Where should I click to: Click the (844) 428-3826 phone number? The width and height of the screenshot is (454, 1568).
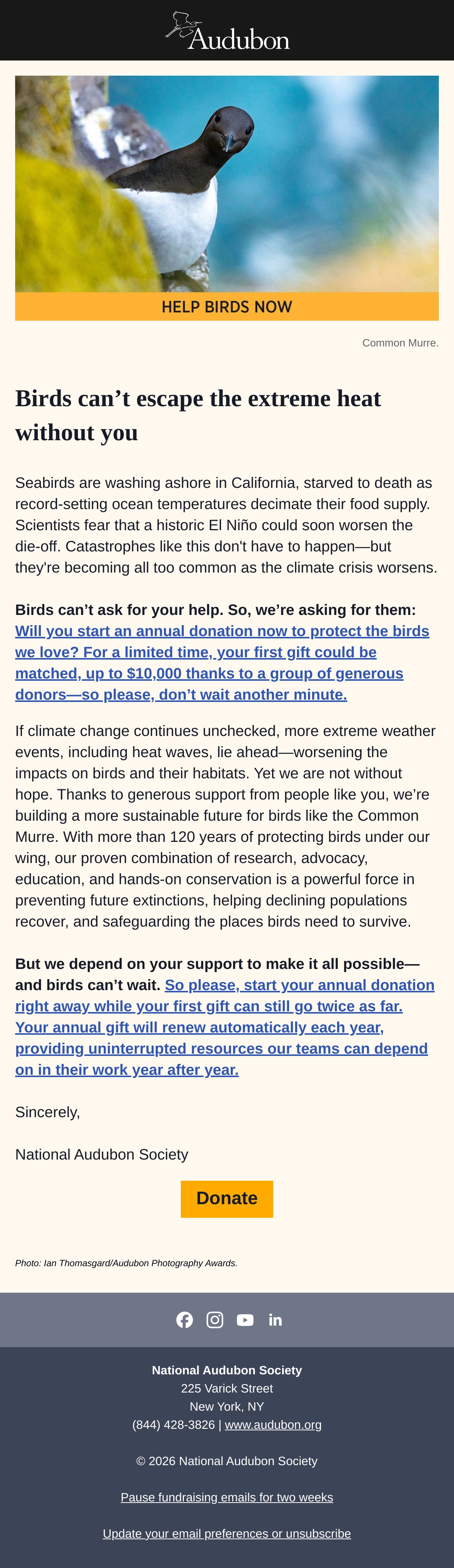click(173, 1425)
